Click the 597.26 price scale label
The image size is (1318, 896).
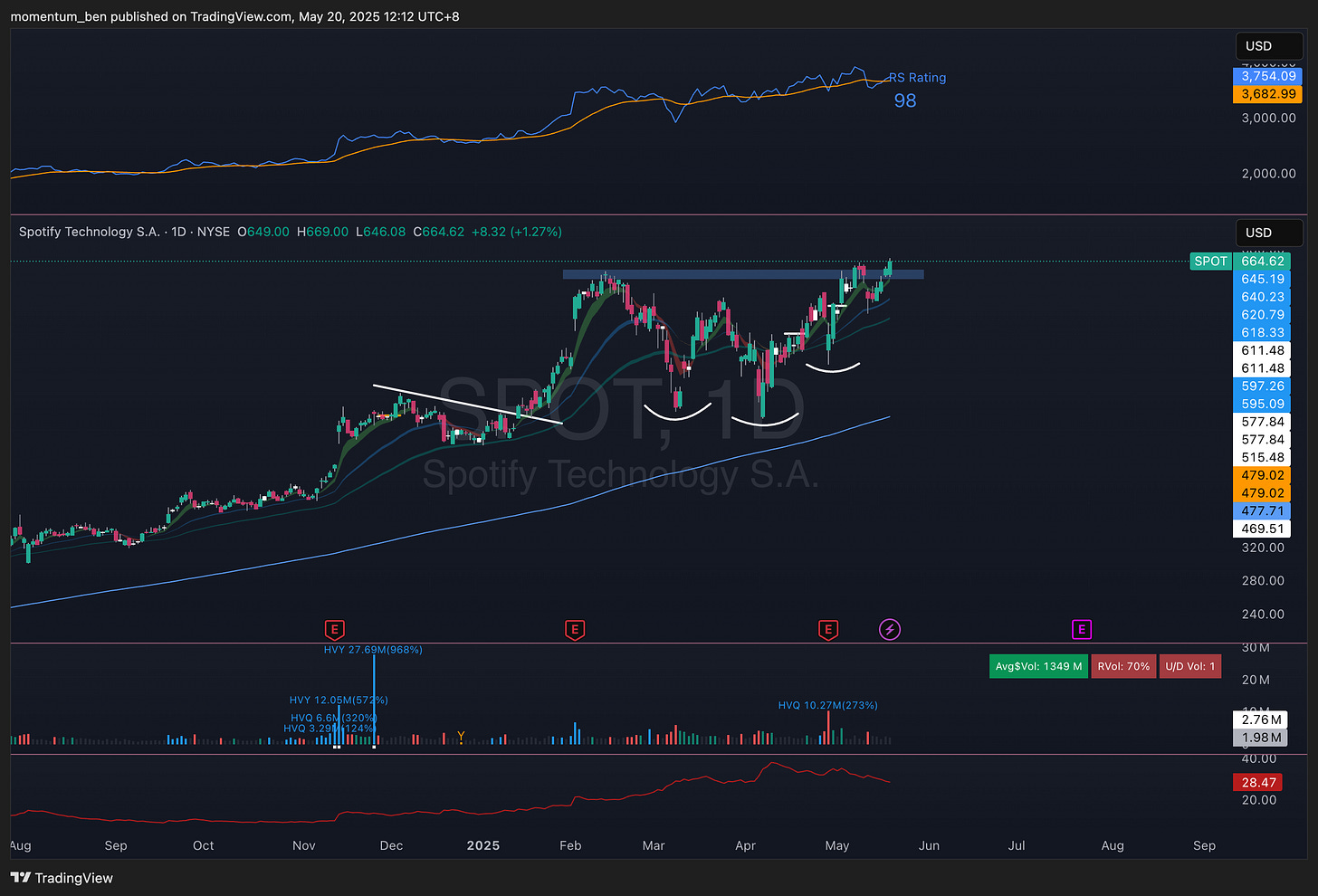pyautogui.click(x=1262, y=386)
